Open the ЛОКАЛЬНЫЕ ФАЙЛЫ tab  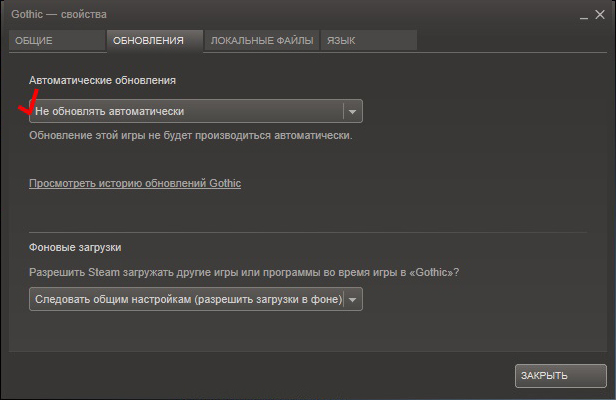click(x=262, y=40)
